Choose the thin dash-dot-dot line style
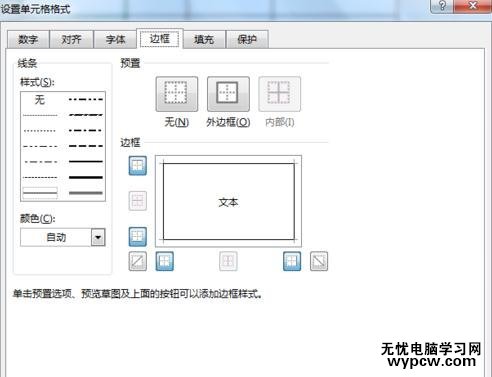 (40, 146)
